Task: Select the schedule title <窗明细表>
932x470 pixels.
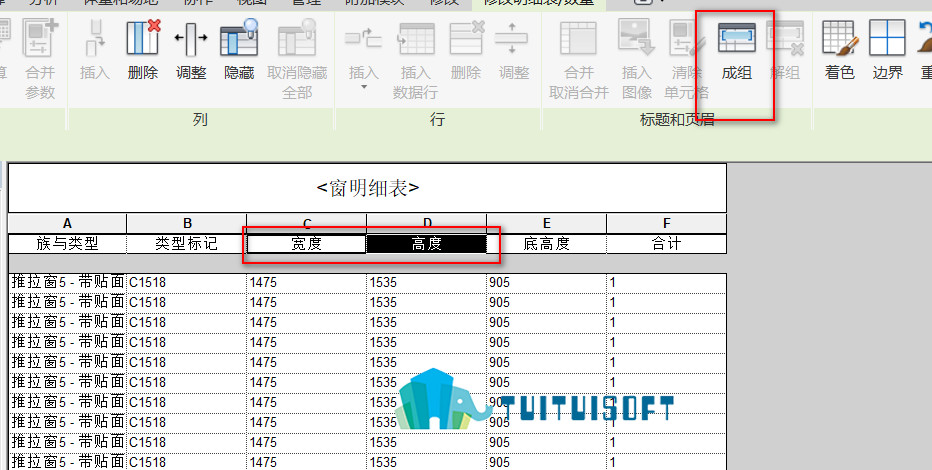Action: tap(367, 188)
